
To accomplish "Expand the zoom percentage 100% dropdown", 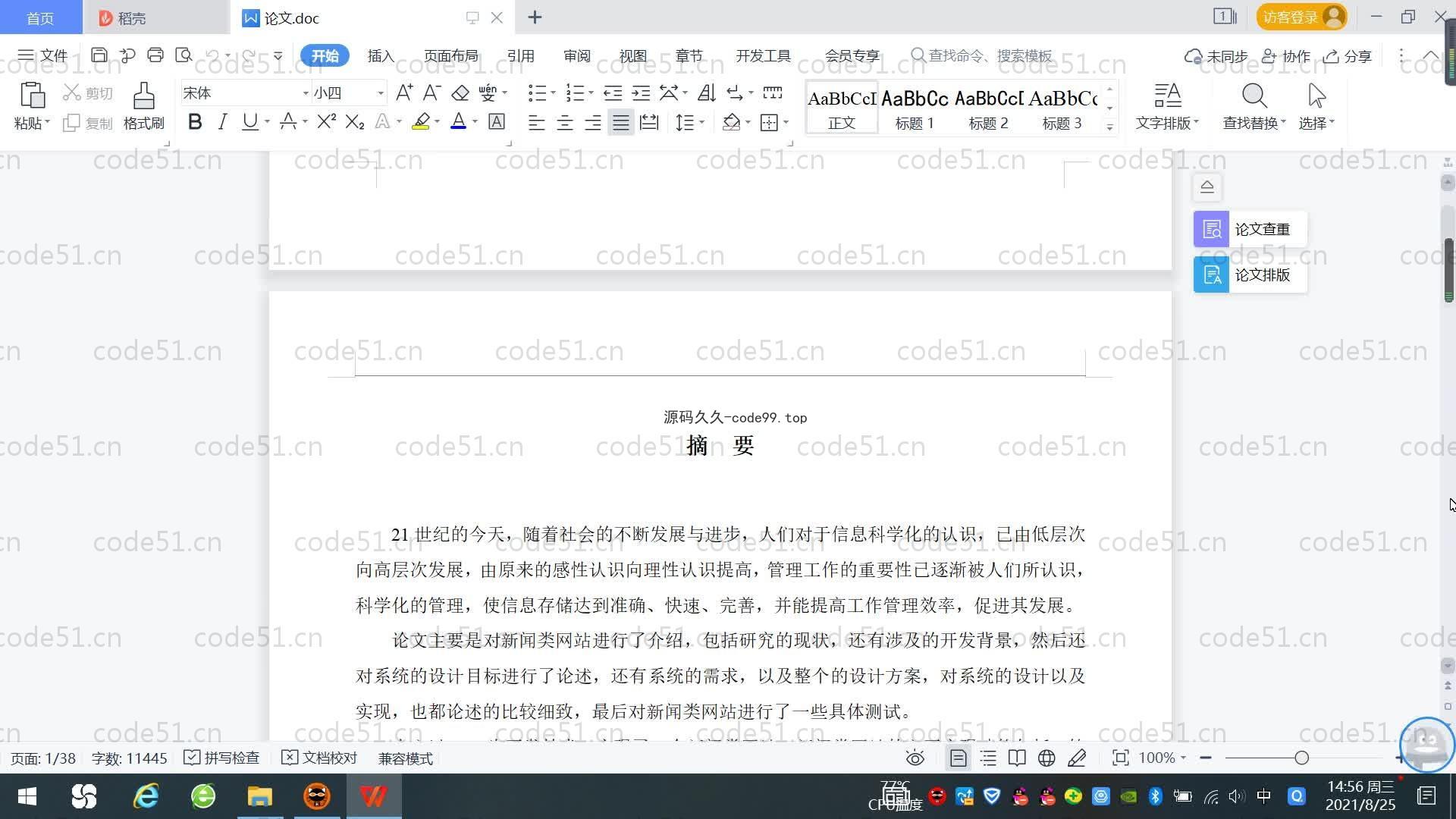I will [1163, 758].
